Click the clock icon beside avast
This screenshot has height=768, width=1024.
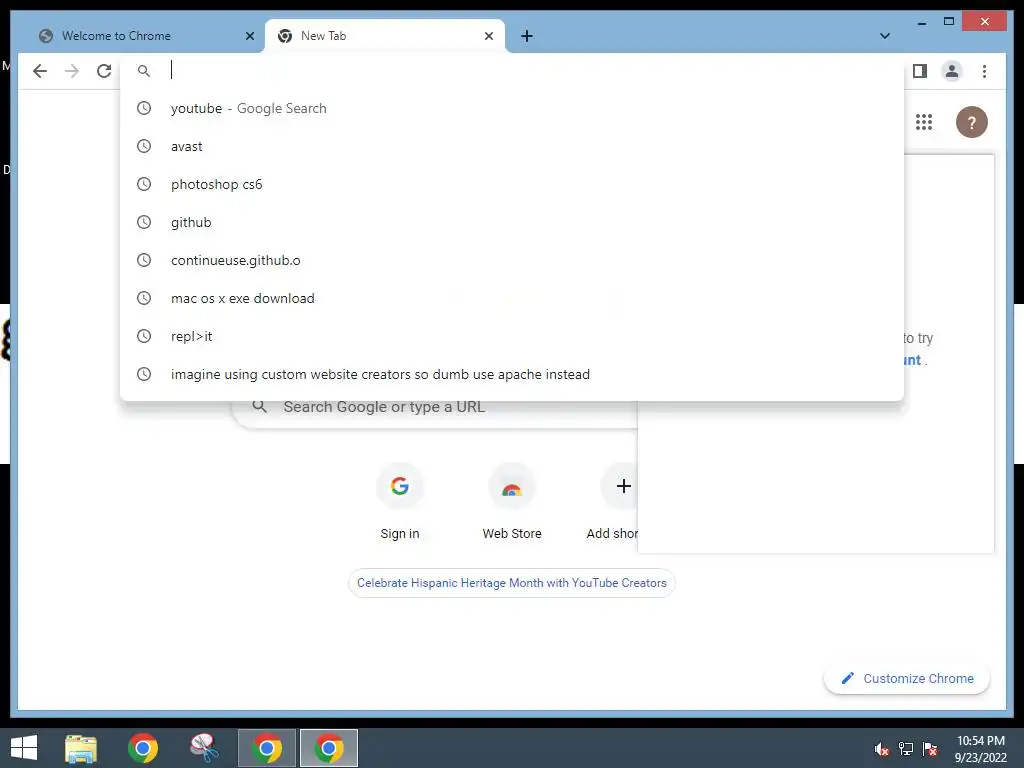point(144,146)
